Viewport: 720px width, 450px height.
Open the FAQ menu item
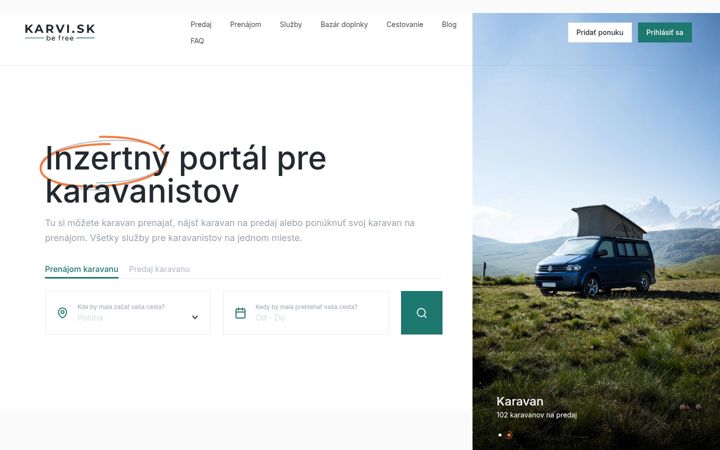[x=197, y=41]
